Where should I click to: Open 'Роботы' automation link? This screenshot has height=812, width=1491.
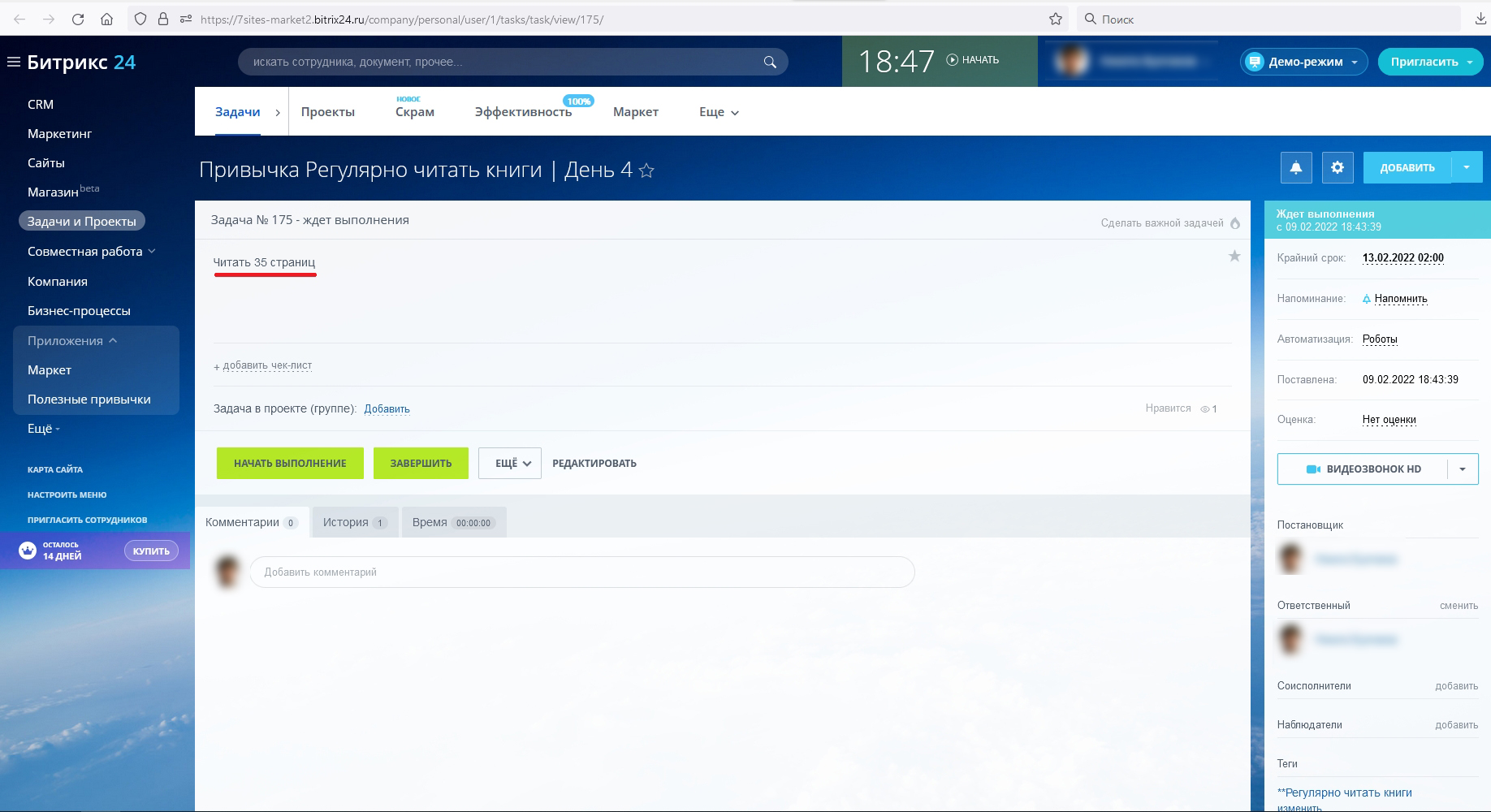pos(1380,339)
